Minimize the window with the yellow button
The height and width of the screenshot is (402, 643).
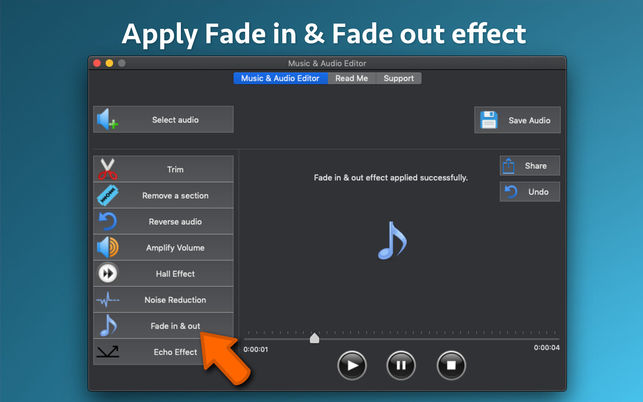109,63
